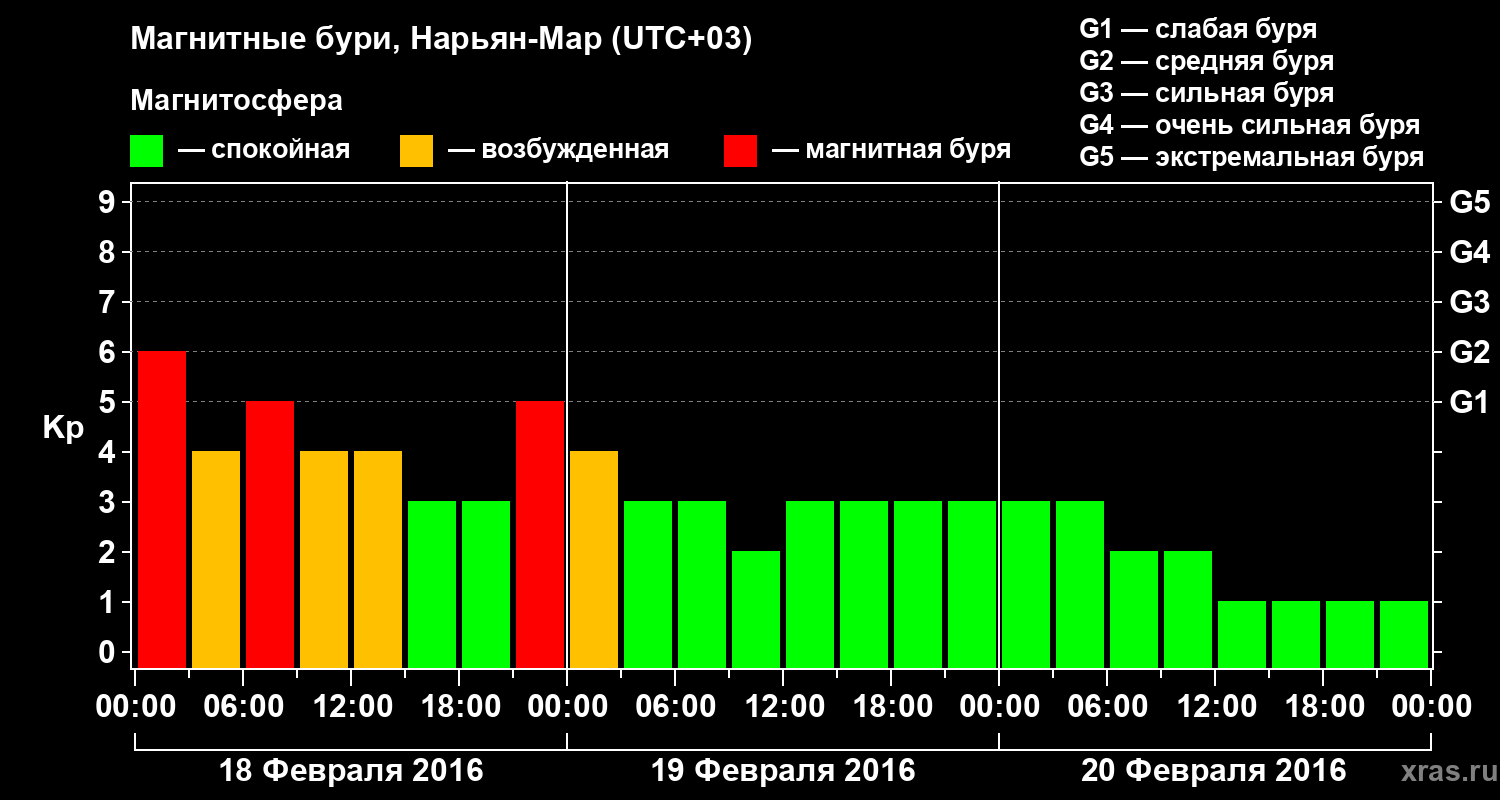This screenshot has height=800, width=1500.
Task: Click the '— спокойная' legend text
Action: pyautogui.click(x=264, y=151)
